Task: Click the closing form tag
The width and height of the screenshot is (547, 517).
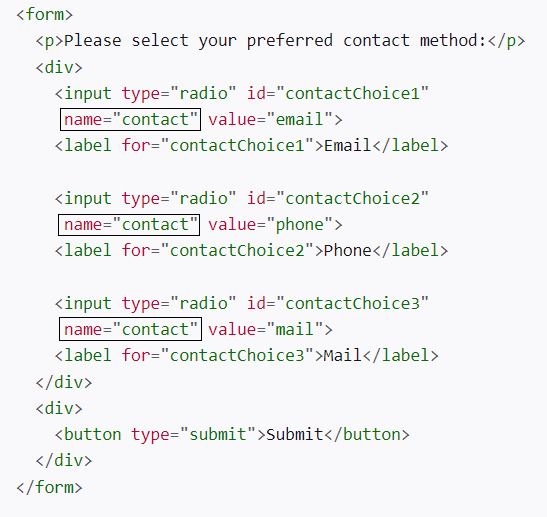Action: click(x=49, y=487)
